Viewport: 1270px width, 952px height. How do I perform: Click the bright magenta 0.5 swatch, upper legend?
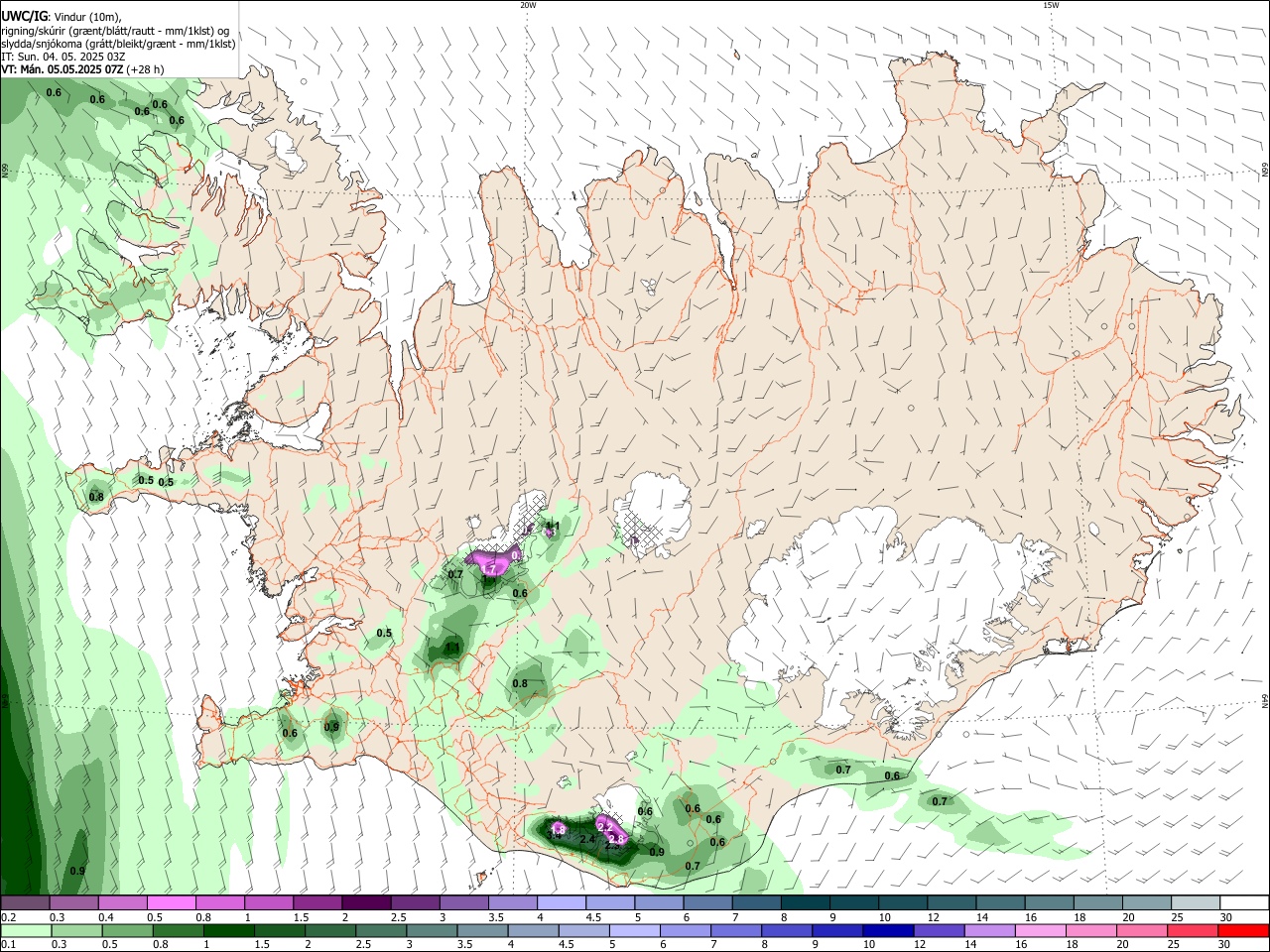click(x=171, y=903)
